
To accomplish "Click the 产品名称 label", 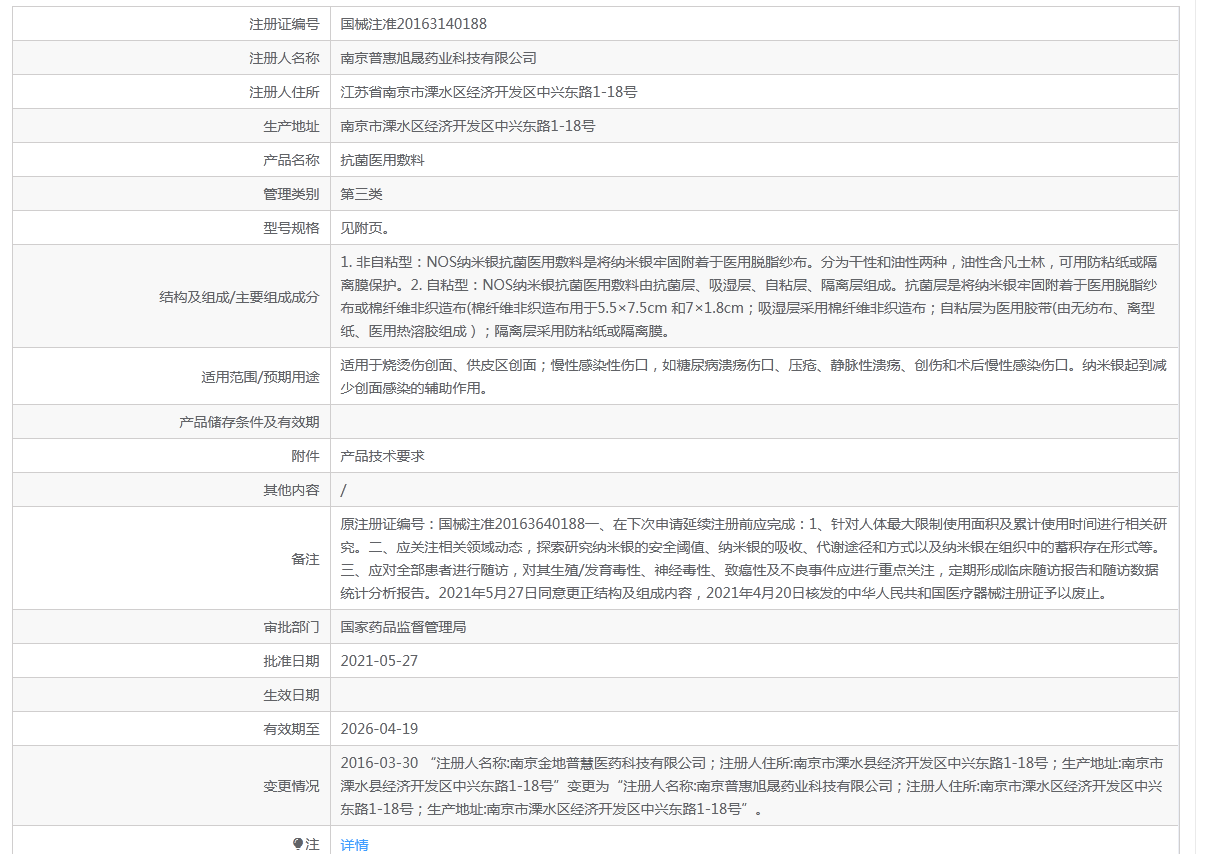I will [291, 160].
